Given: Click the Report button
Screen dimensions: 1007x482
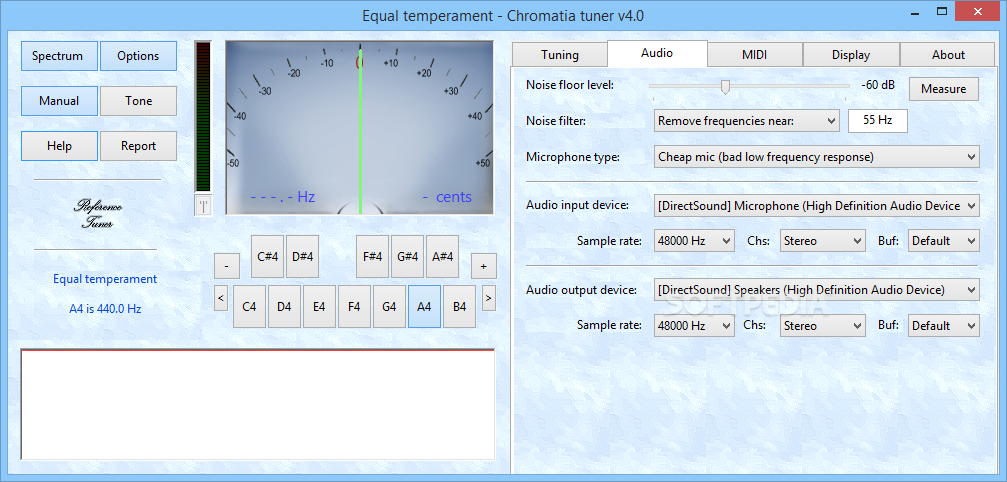Looking at the screenshot, I should [x=138, y=146].
